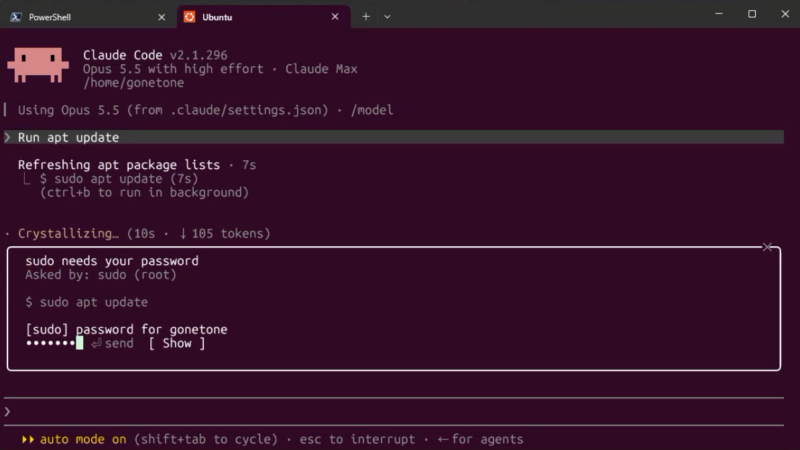Switch to the PowerShell tab
This screenshot has height=450, width=800.
(88, 17)
